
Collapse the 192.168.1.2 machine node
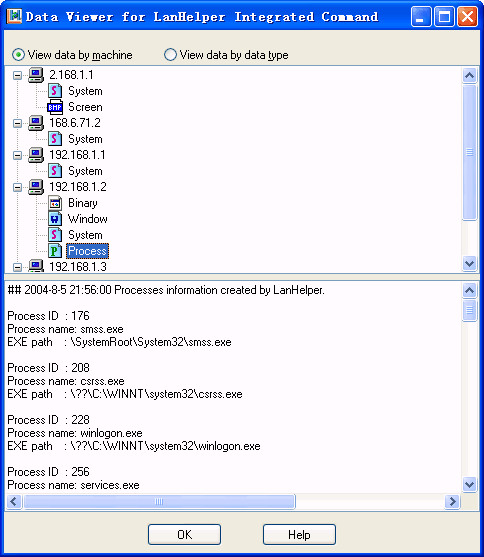[x=17, y=187]
